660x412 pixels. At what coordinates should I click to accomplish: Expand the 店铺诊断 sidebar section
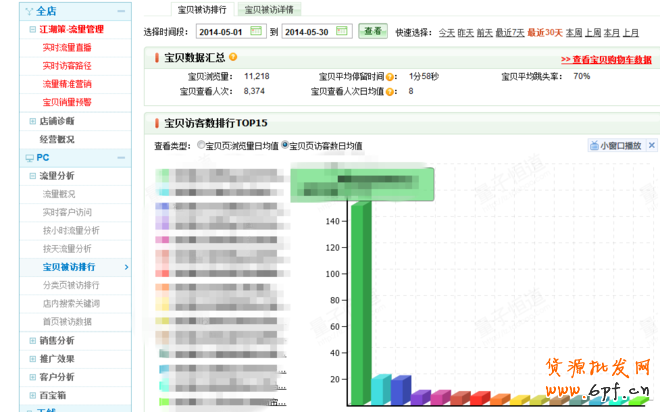(x=32, y=121)
